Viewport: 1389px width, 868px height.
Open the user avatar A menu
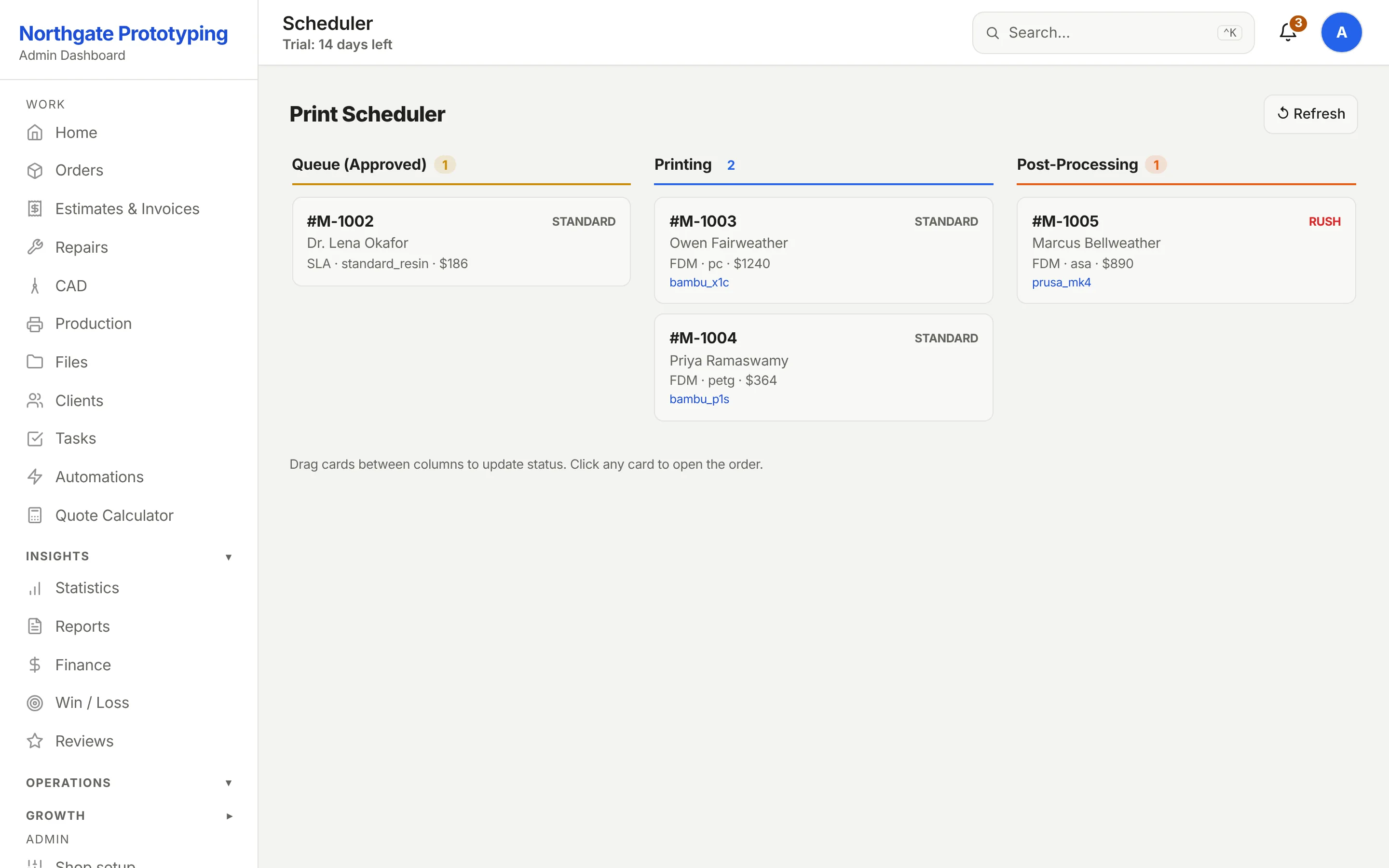(x=1341, y=32)
